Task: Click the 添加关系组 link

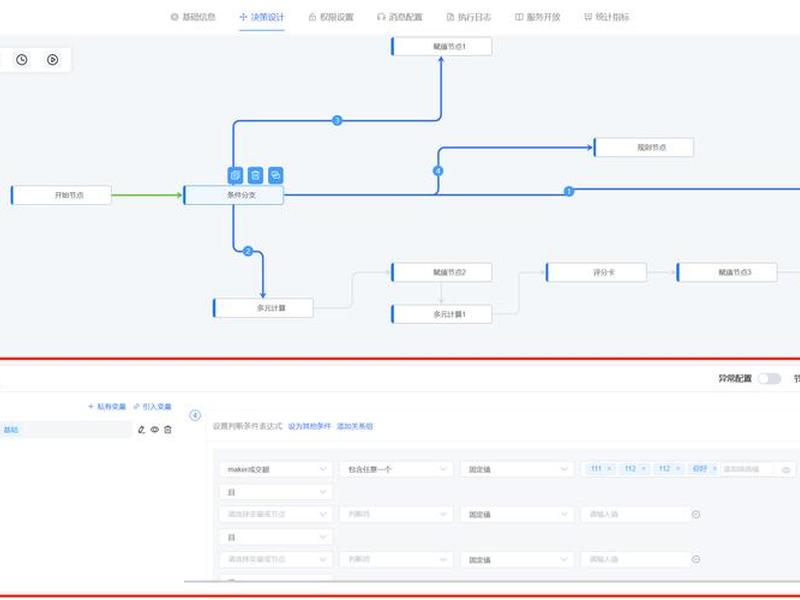Action: 355,426
